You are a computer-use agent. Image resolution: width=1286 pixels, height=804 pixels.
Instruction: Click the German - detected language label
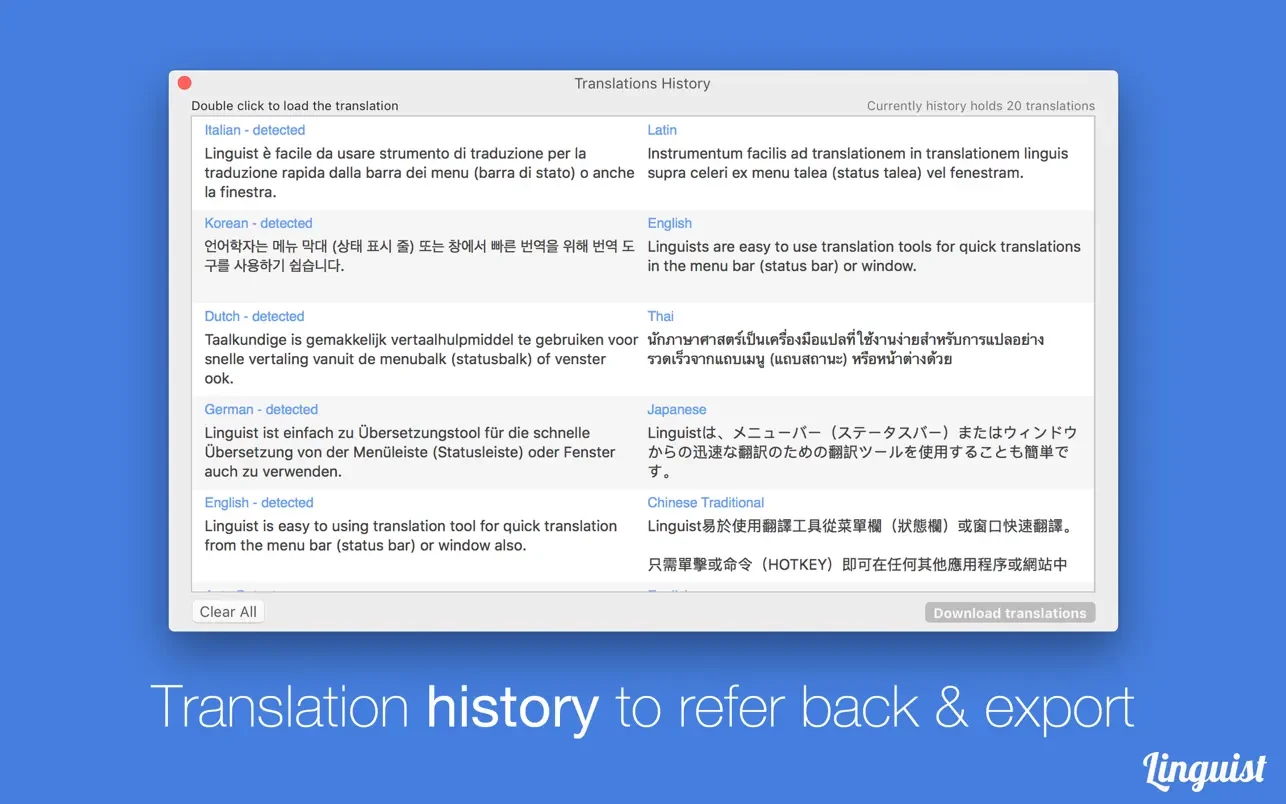coord(261,409)
